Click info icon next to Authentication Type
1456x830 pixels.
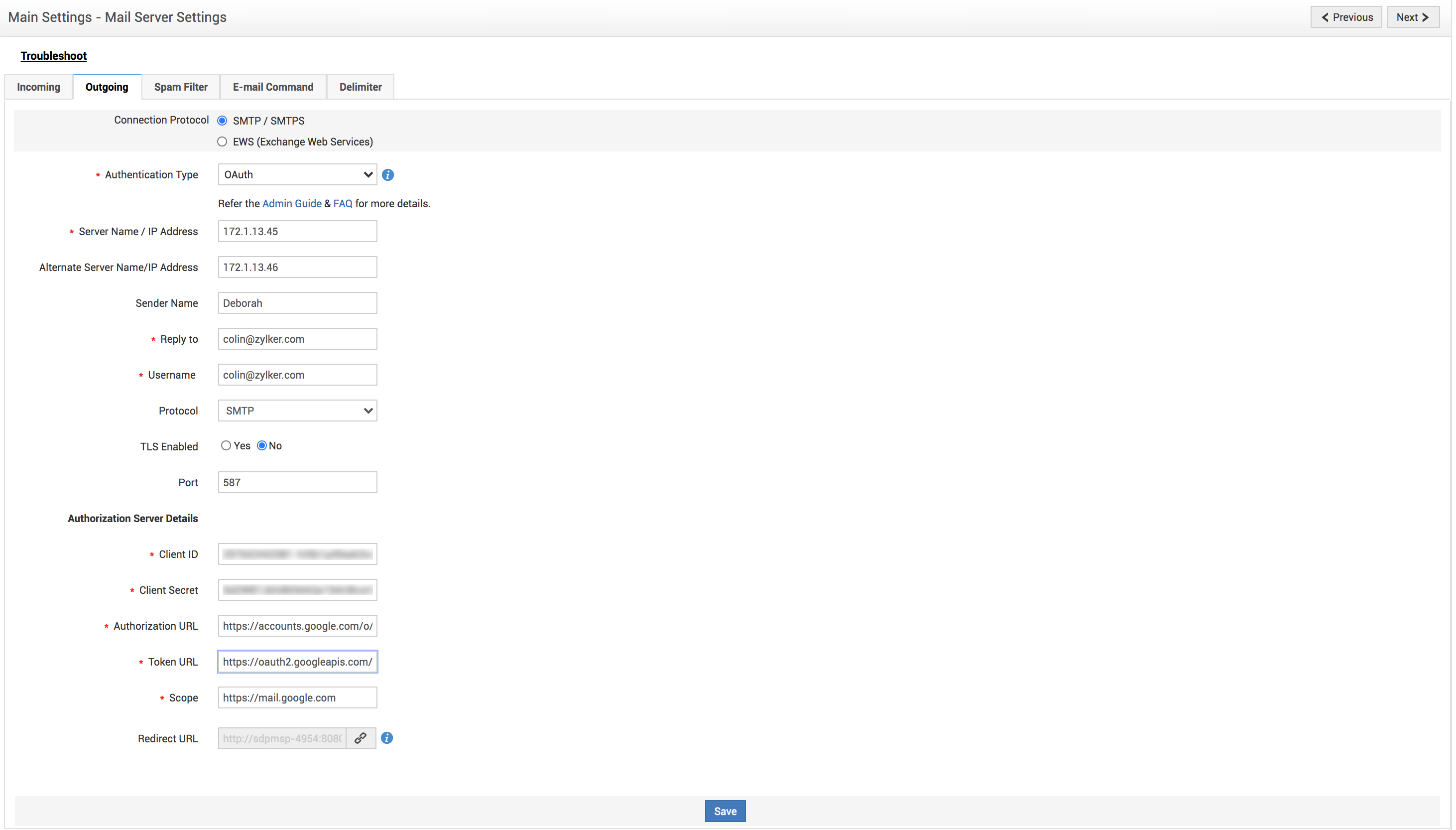[x=388, y=175]
